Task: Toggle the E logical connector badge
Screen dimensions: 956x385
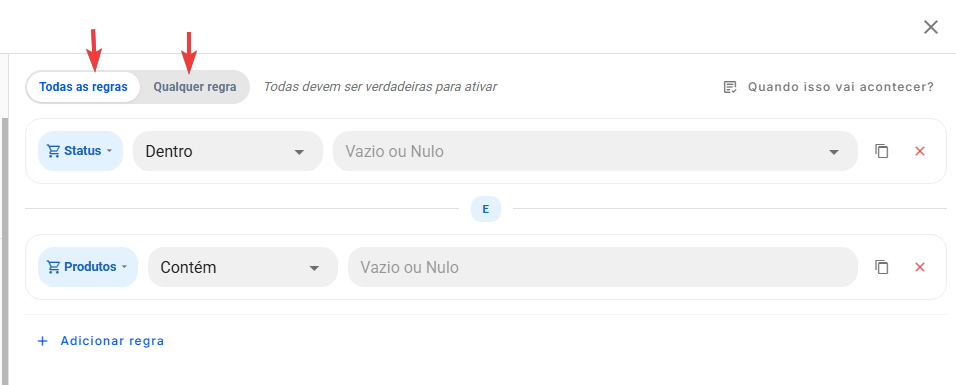Action: [486, 209]
